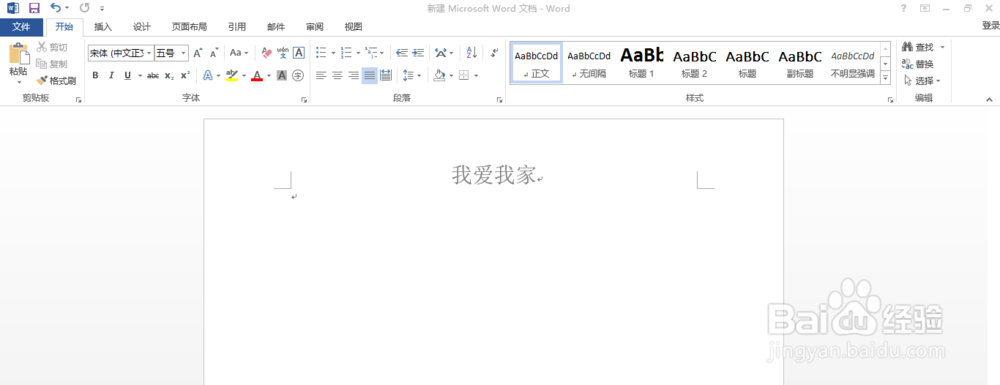The width and height of the screenshot is (1000, 385).
Task: Click the Sign in (登录) link
Action: (x=990, y=25)
